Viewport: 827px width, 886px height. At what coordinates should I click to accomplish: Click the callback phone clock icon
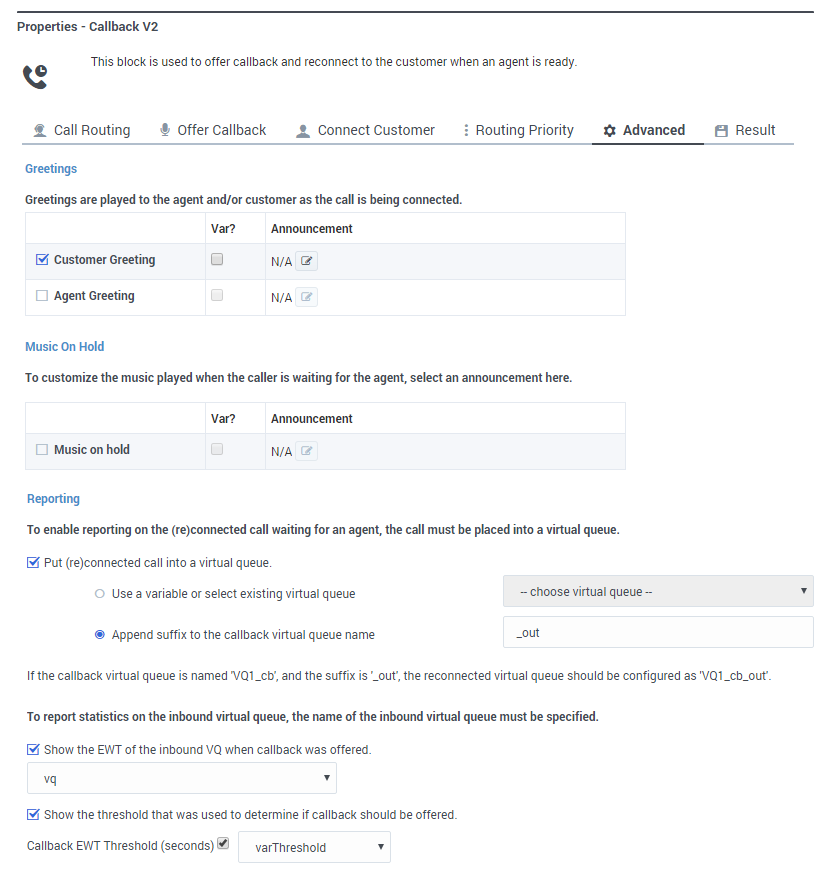click(35, 76)
